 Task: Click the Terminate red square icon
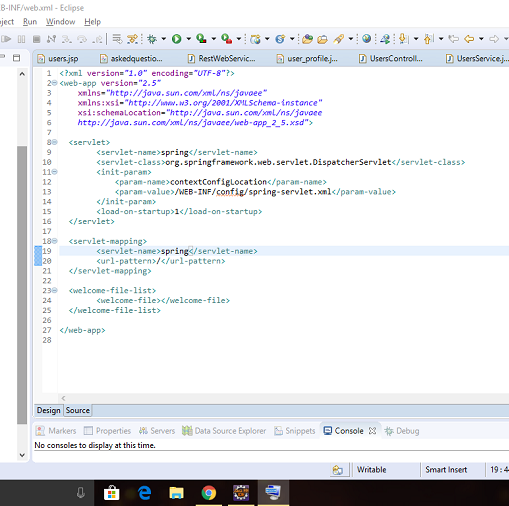click(x=36, y=39)
